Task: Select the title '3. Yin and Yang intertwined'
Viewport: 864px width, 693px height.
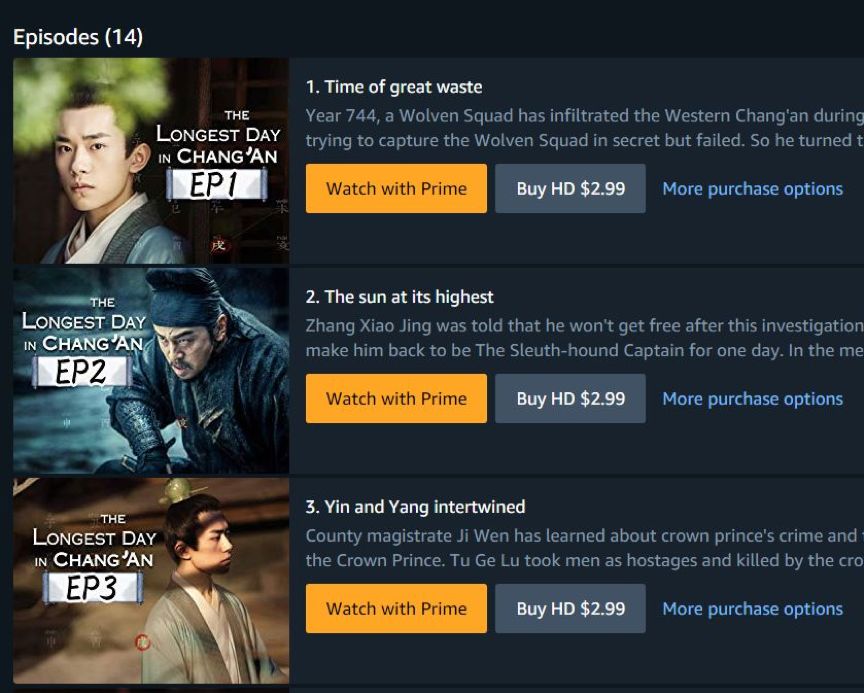Action: tap(415, 507)
